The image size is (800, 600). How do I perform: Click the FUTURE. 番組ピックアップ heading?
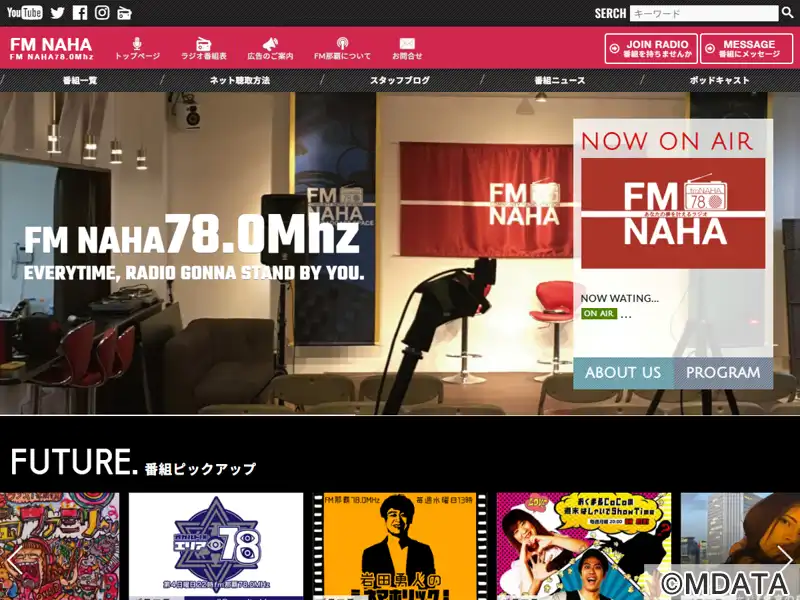coord(133,463)
